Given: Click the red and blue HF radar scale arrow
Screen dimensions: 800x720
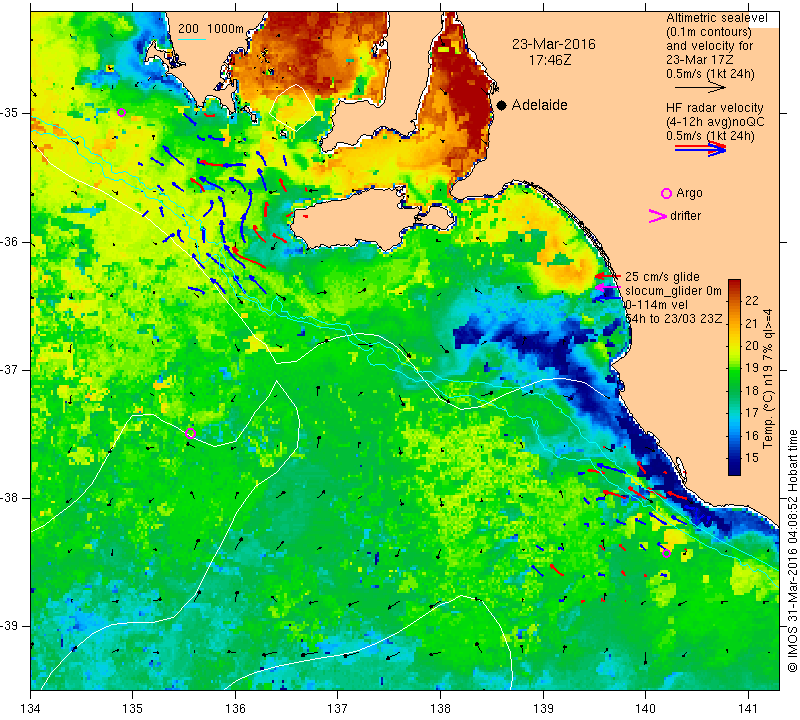Looking at the screenshot, I should click(x=701, y=148).
